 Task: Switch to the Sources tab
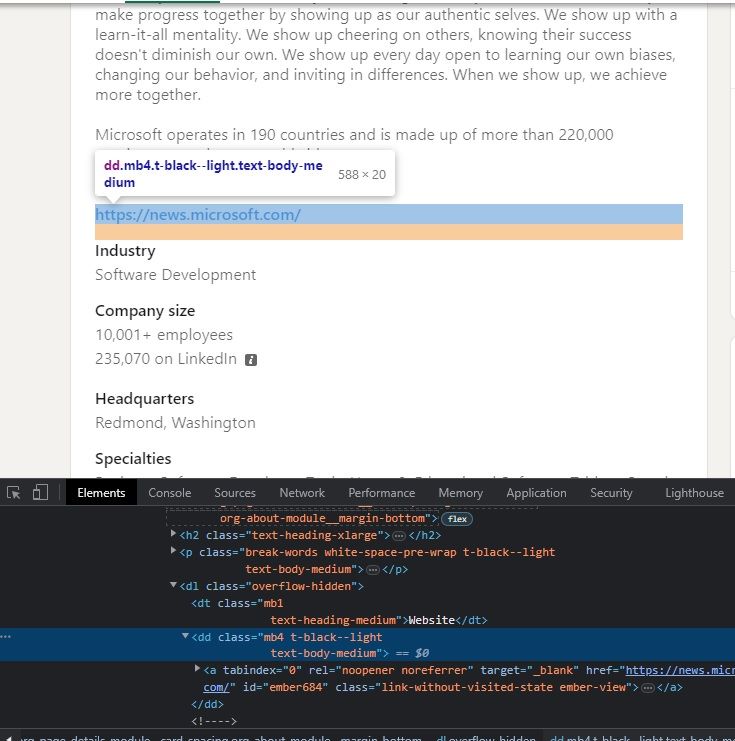235,493
